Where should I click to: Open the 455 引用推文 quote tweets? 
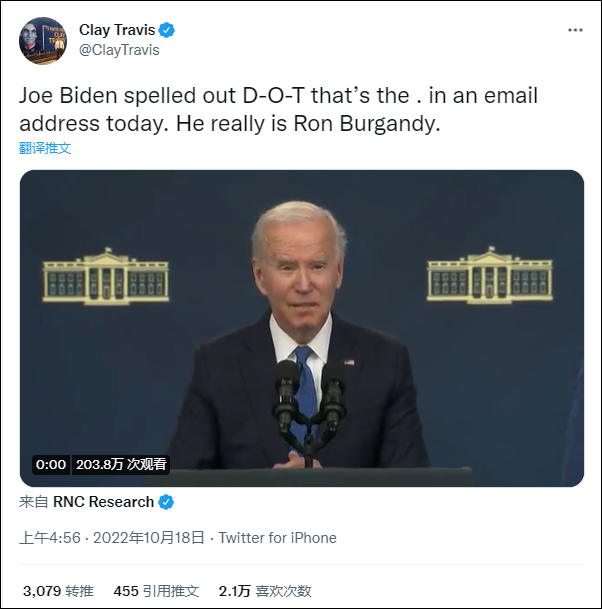point(156,591)
